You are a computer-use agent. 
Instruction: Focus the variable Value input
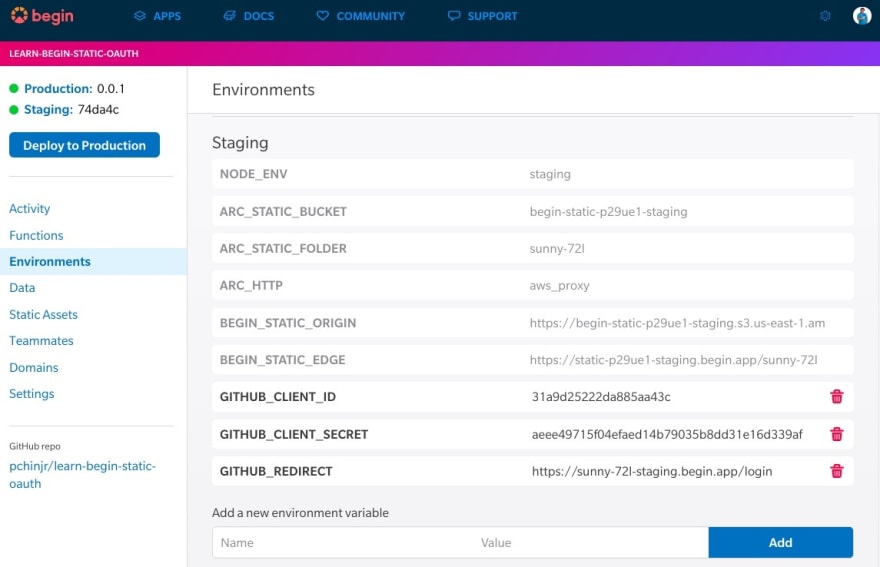590,542
